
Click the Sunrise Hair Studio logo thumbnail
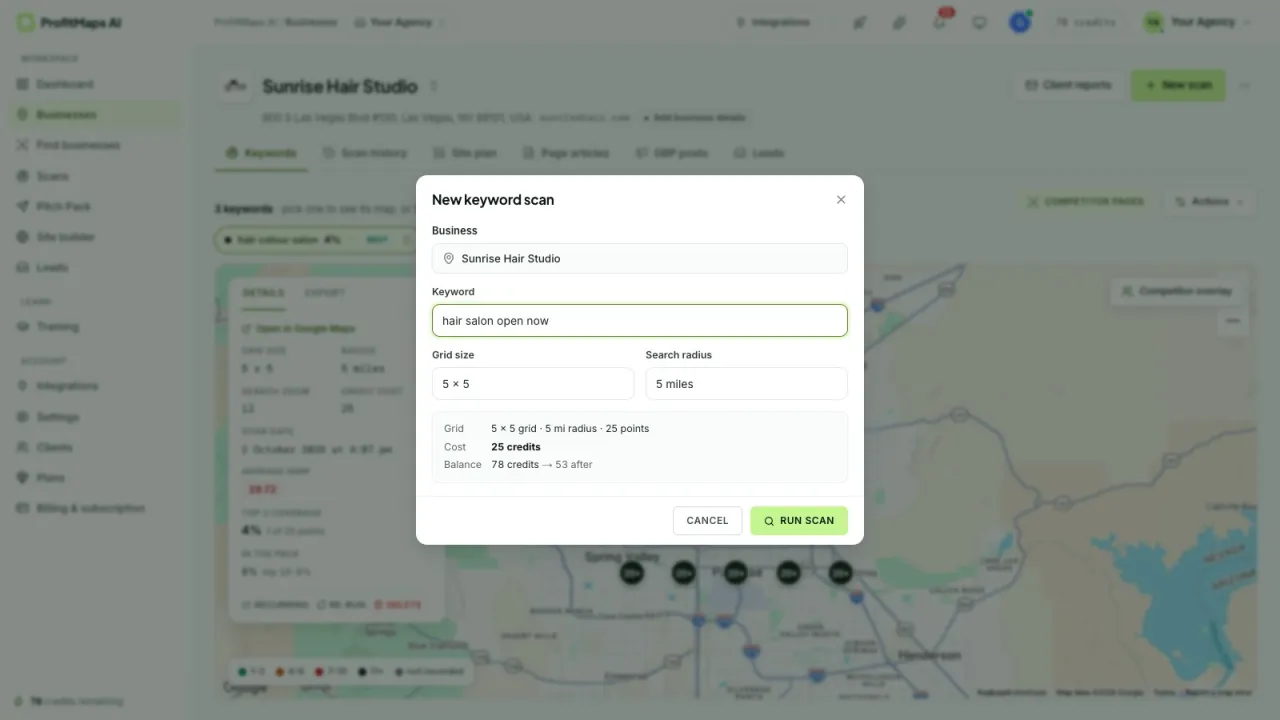[x=235, y=86]
